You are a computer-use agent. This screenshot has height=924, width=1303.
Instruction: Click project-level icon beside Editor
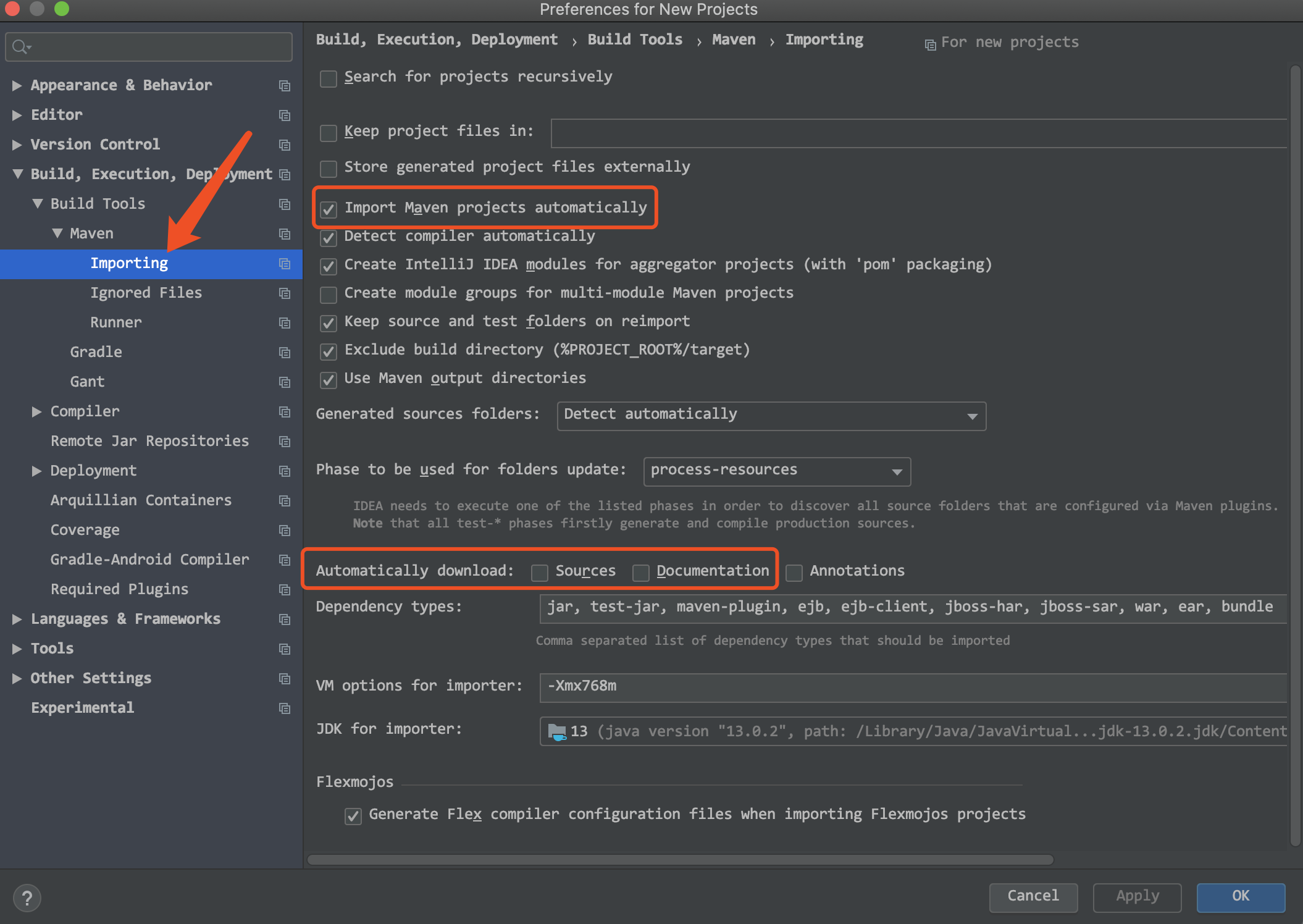[285, 115]
